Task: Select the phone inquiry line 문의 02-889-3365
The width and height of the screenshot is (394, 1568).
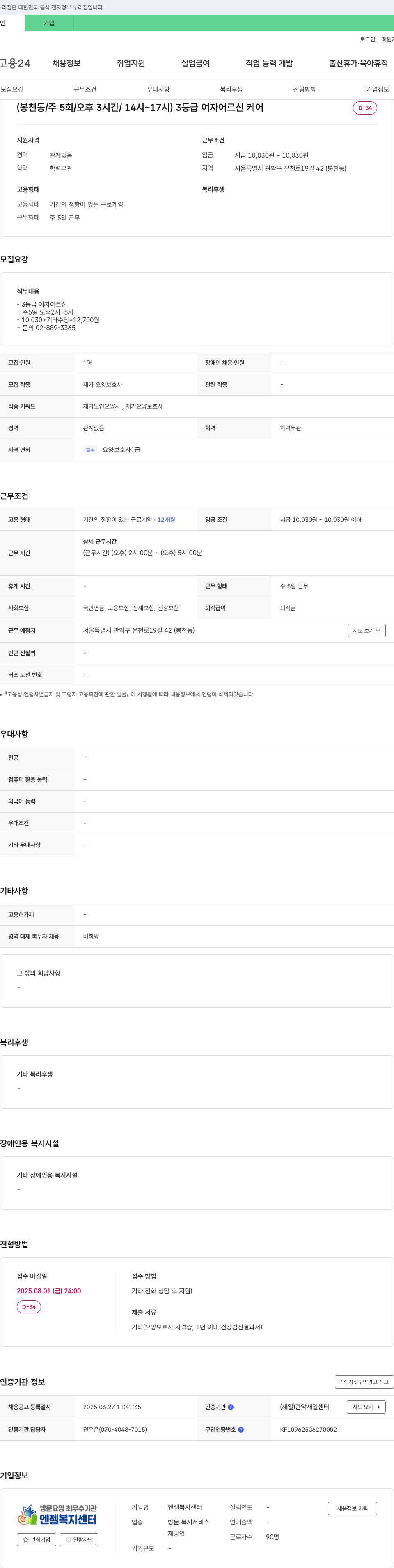Action: click(46, 328)
